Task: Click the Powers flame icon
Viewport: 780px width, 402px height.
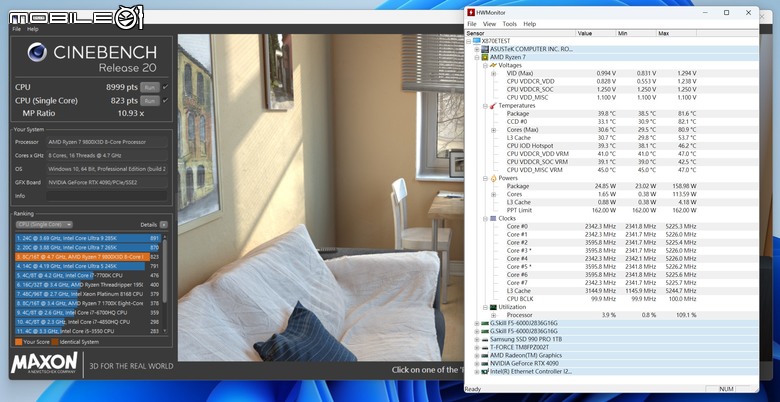Action: click(493, 178)
